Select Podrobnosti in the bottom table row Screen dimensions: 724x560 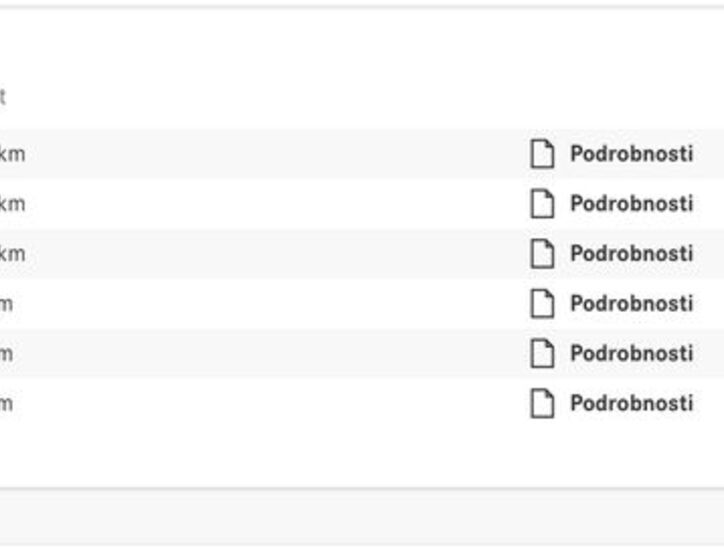click(632, 403)
